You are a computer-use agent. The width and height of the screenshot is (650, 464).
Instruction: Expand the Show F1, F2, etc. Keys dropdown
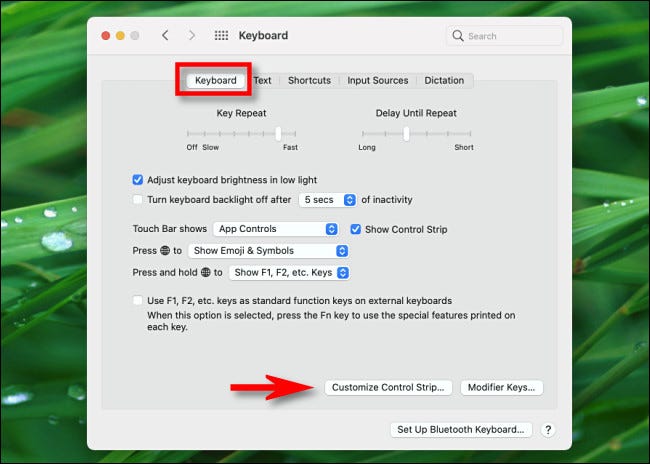(289, 272)
